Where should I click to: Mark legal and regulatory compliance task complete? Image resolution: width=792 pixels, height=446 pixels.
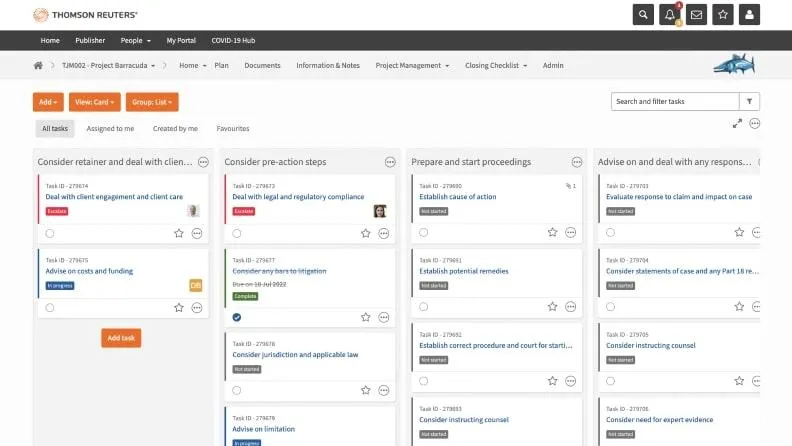click(x=236, y=233)
